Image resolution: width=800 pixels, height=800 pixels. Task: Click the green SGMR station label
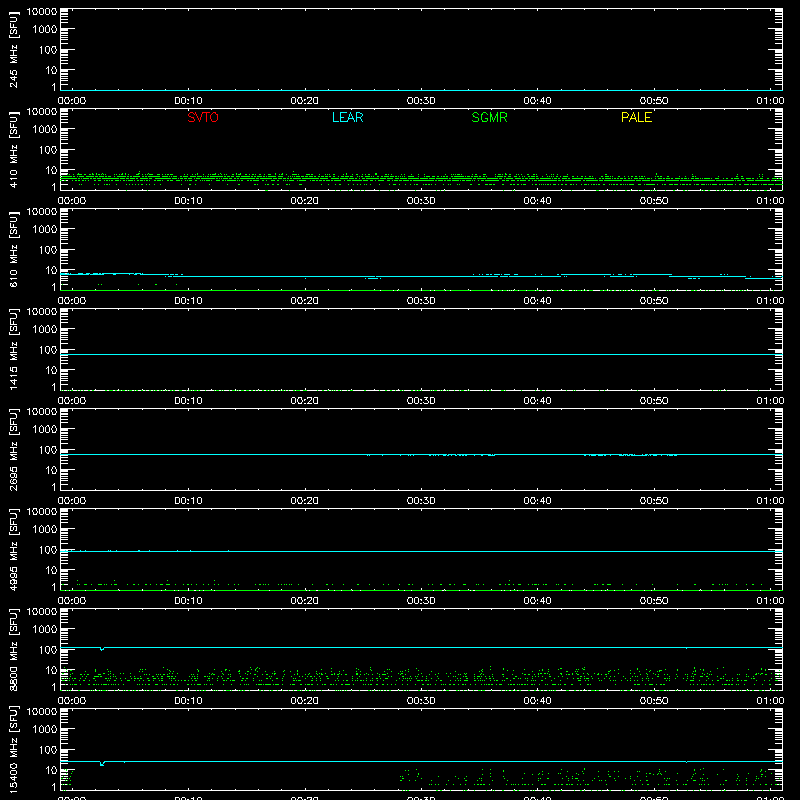(489, 117)
